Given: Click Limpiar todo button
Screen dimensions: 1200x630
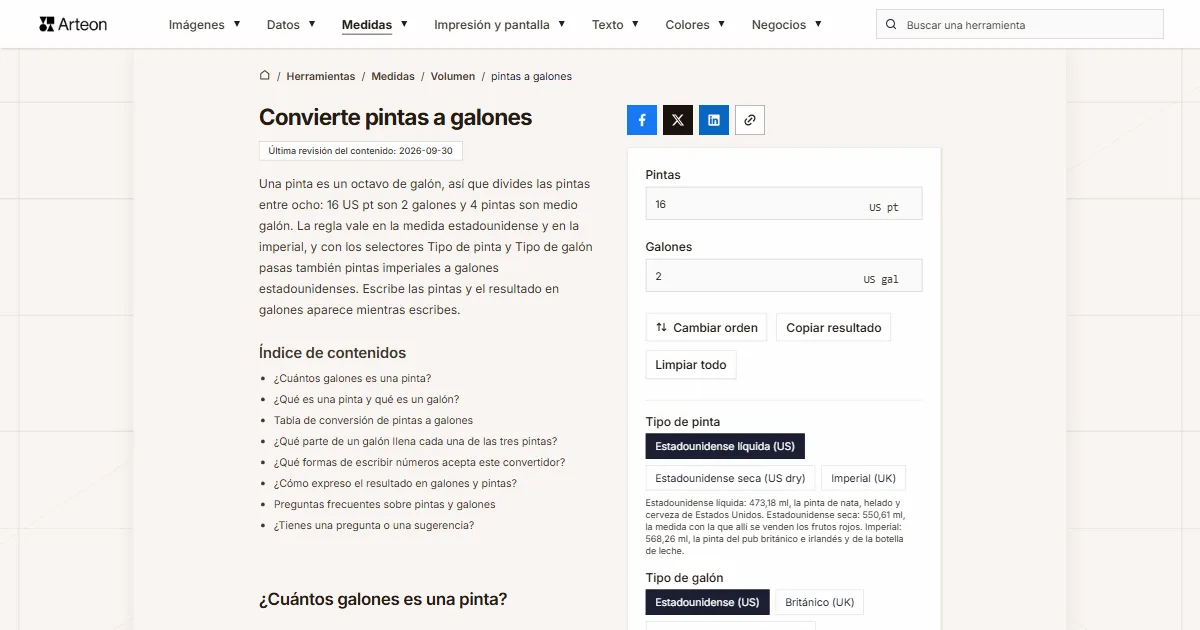Looking at the screenshot, I should [691, 365].
